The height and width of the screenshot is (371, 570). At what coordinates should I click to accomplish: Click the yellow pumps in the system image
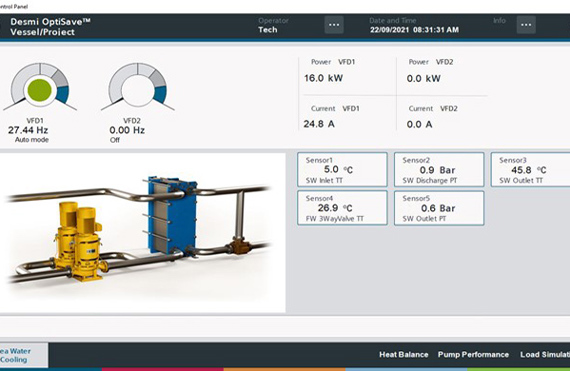(79, 242)
